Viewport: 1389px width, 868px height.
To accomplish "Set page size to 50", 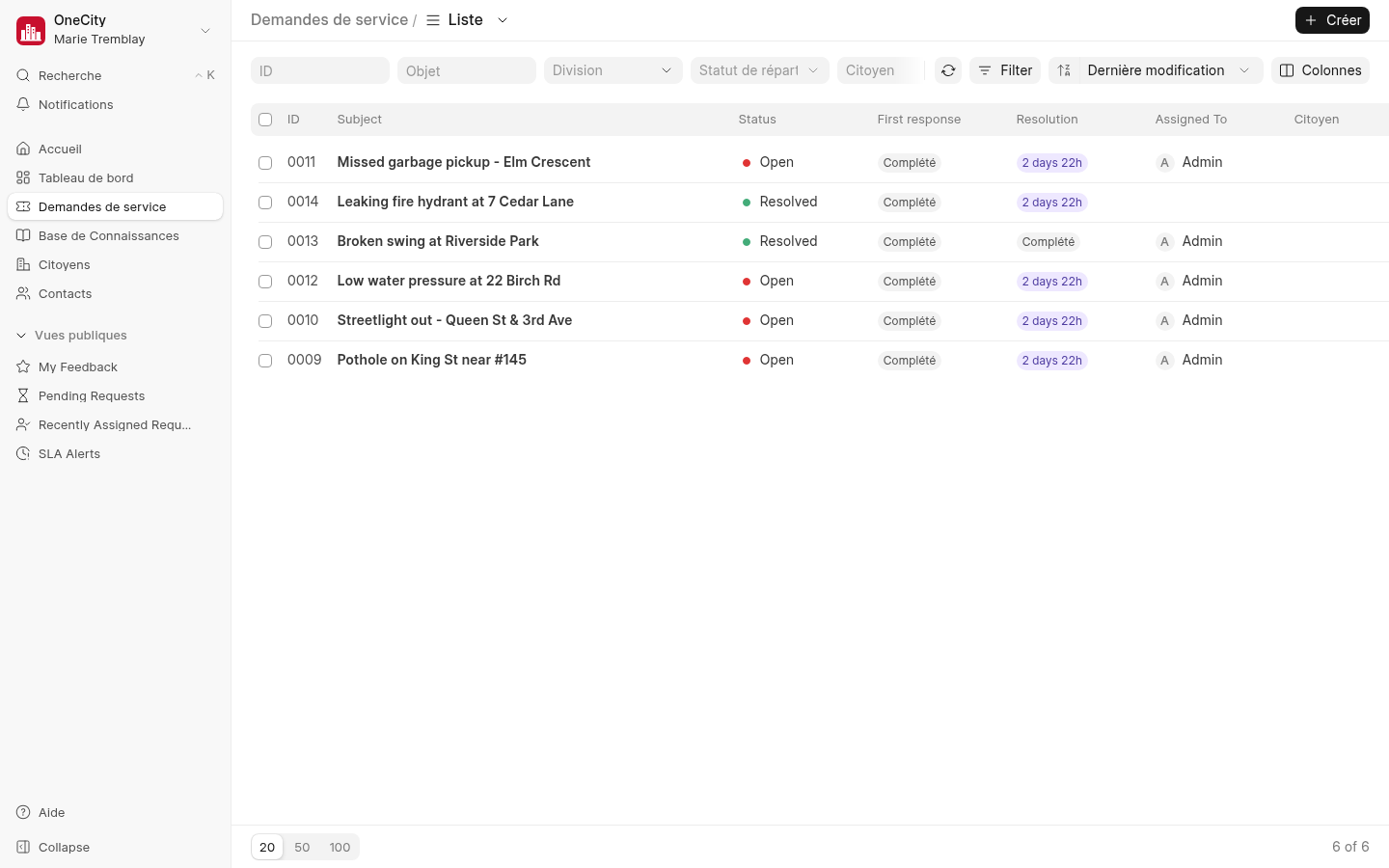I will pos(302,847).
